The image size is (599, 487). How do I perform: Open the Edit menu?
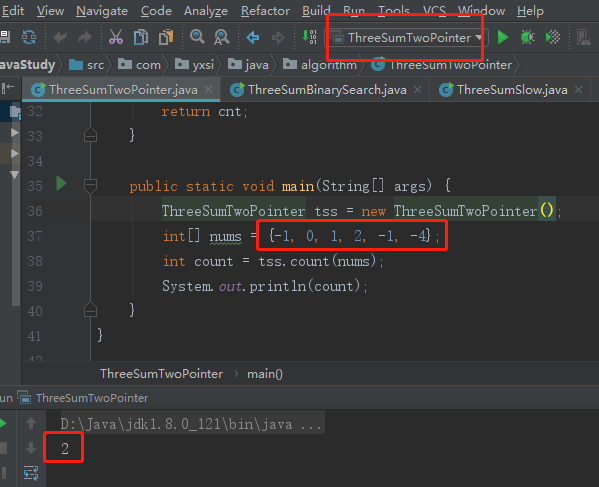pos(13,11)
